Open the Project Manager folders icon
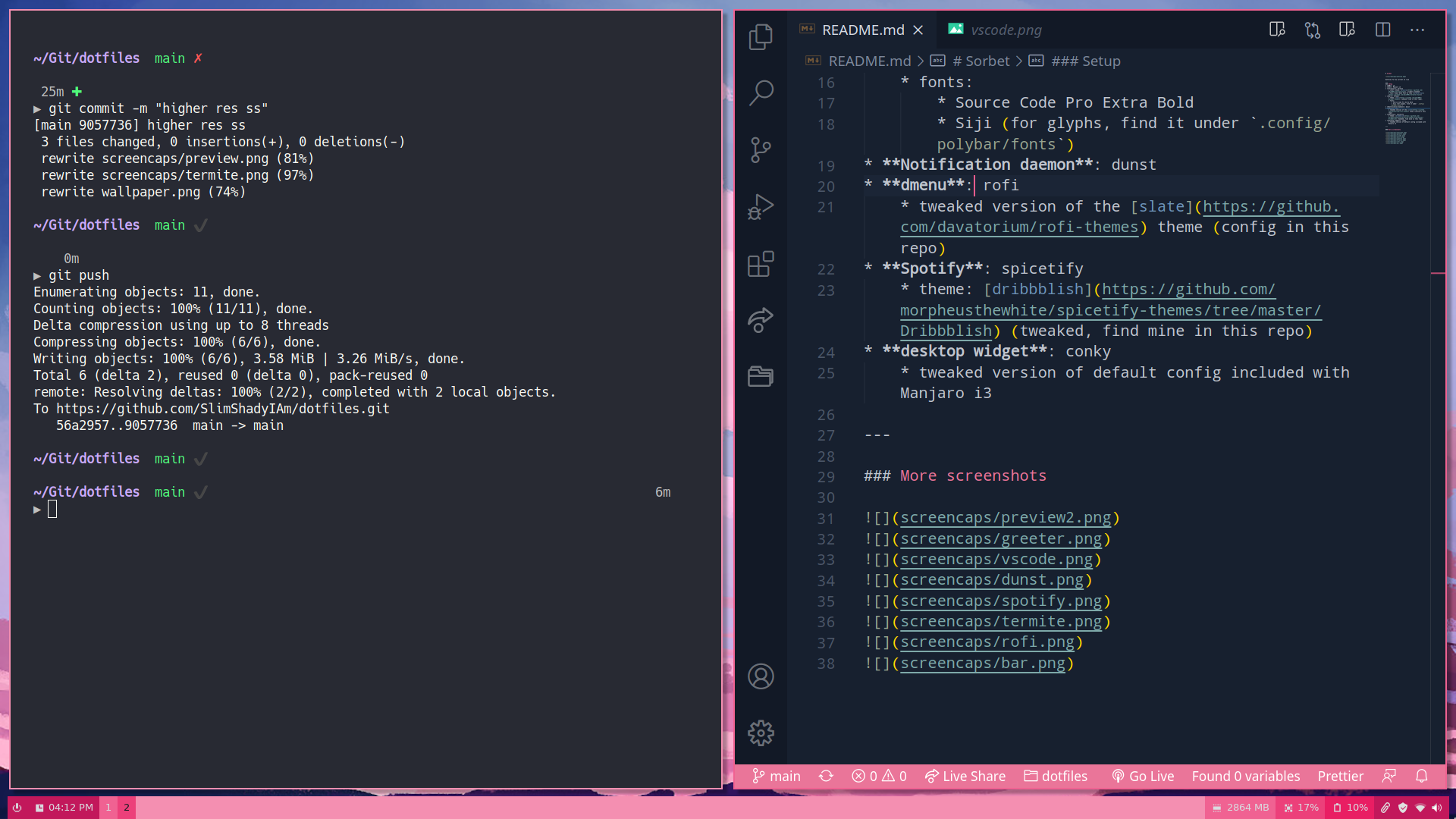Viewport: 1456px width, 819px height. click(761, 376)
